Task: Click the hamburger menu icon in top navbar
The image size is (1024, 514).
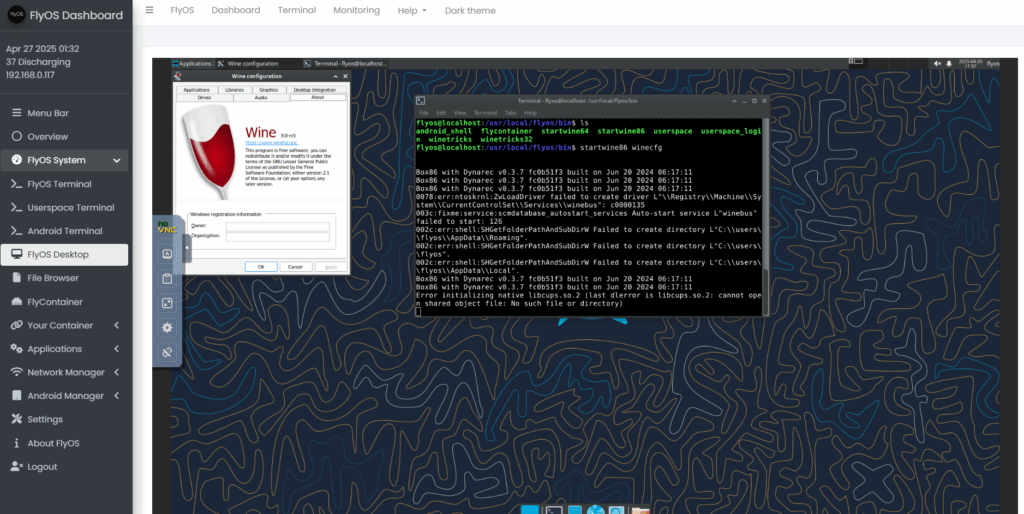Action: pyautogui.click(x=149, y=10)
